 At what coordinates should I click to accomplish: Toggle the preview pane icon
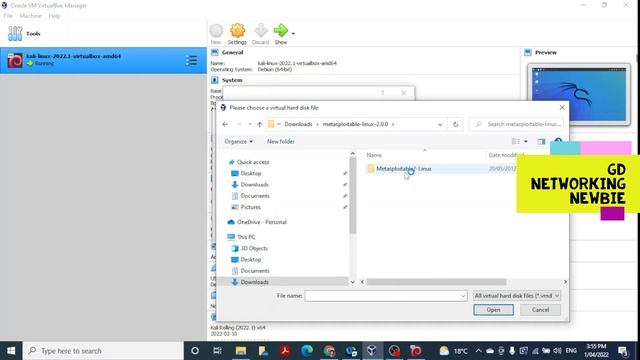coord(541,142)
